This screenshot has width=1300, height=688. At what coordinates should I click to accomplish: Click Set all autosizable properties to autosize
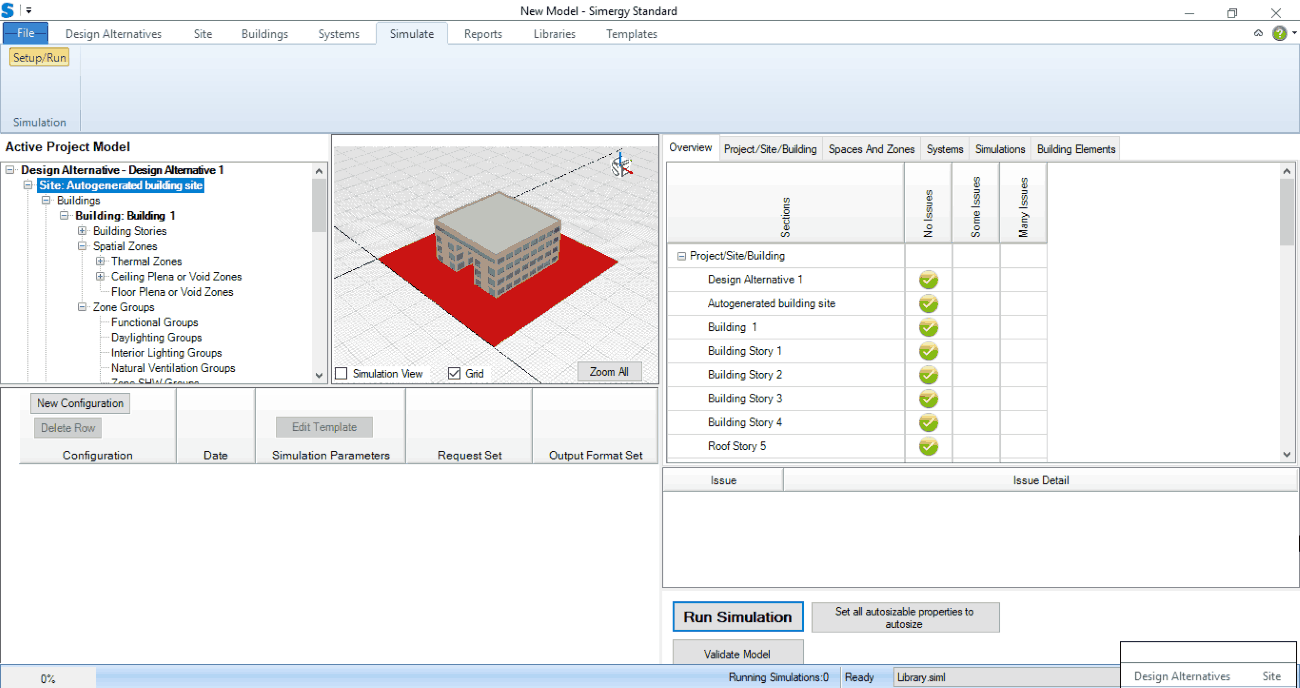click(x=904, y=617)
